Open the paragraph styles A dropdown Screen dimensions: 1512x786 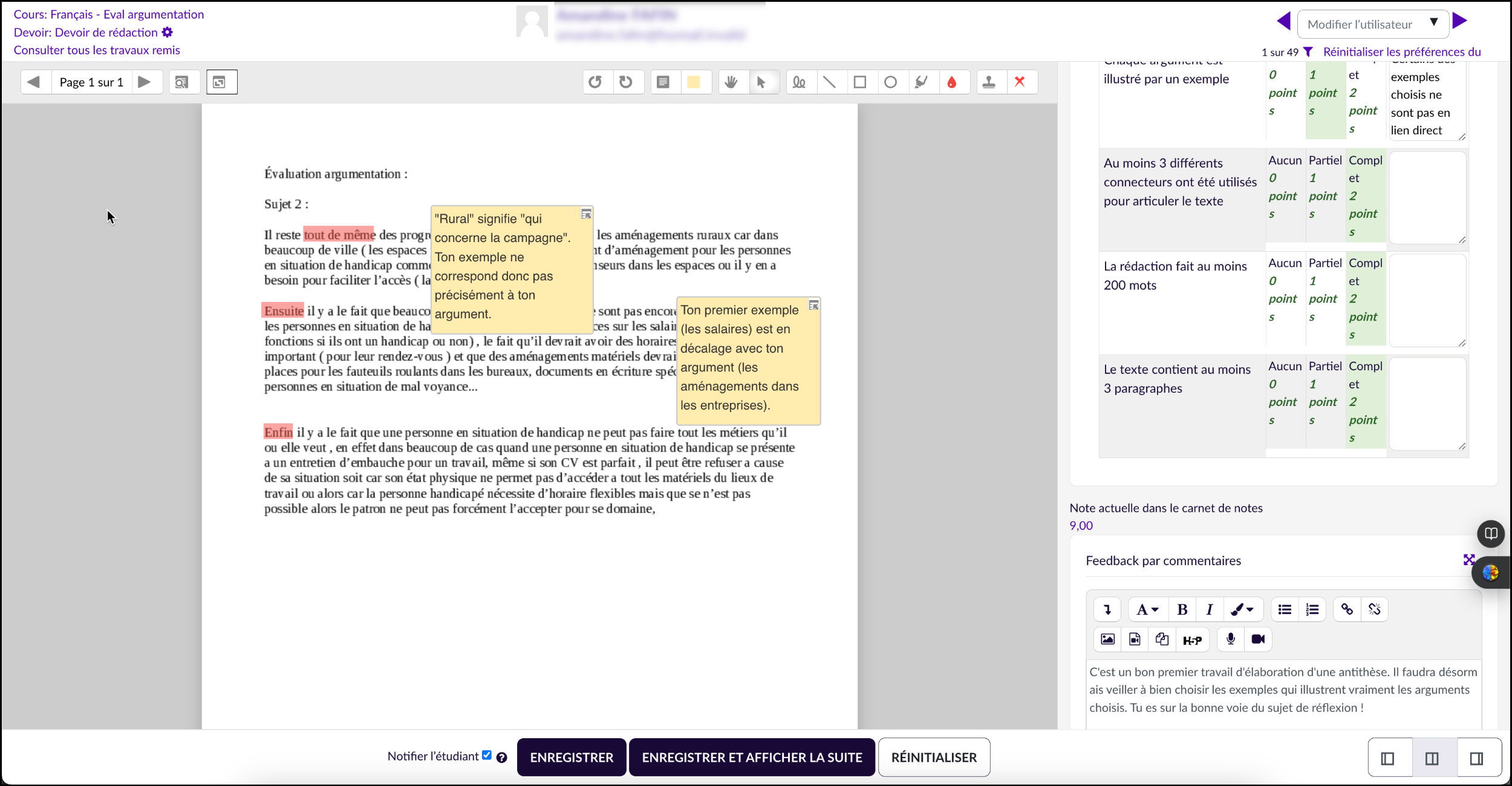coord(1147,609)
